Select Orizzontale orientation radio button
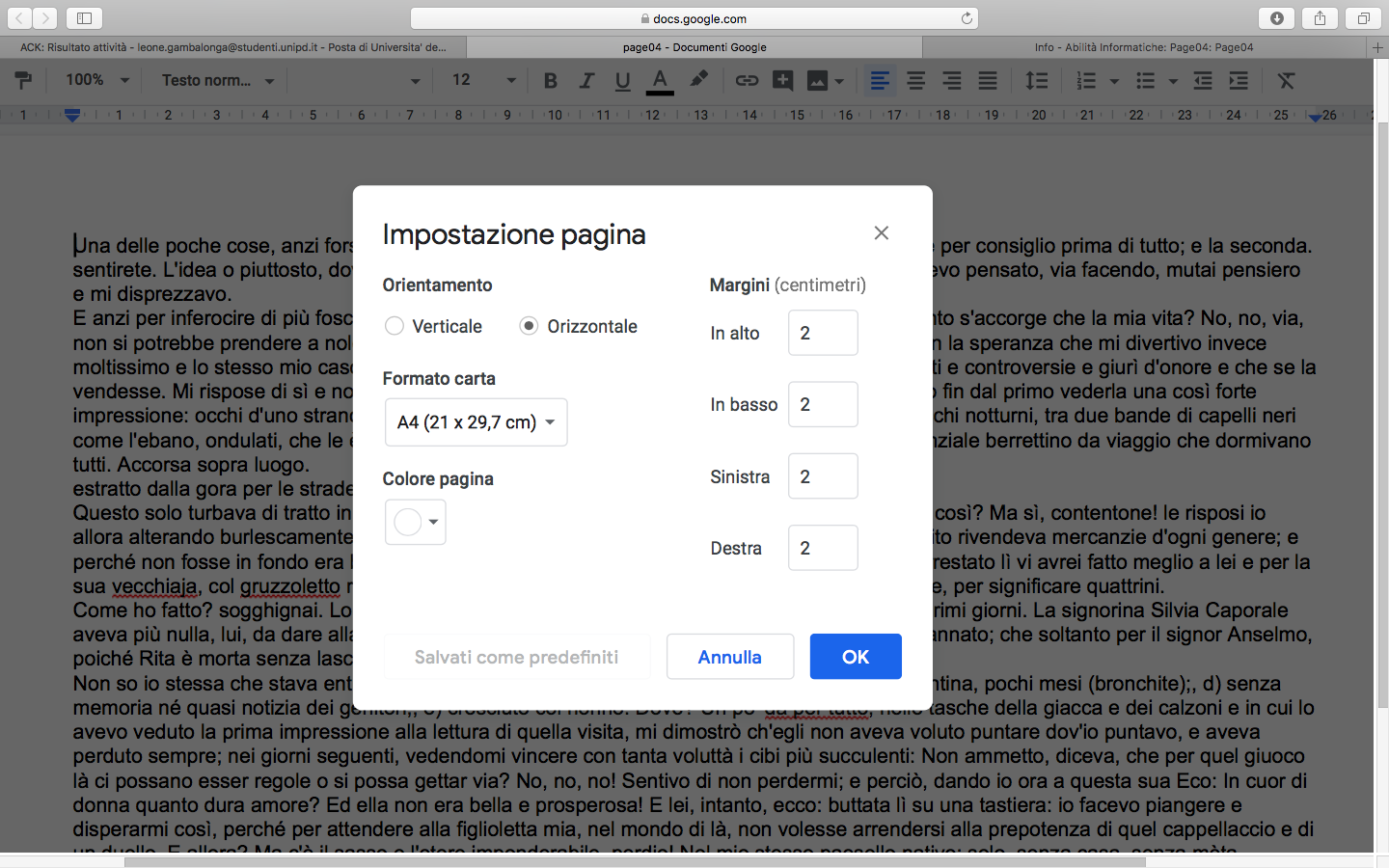This screenshot has height=868, width=1389. click(529, 326)
